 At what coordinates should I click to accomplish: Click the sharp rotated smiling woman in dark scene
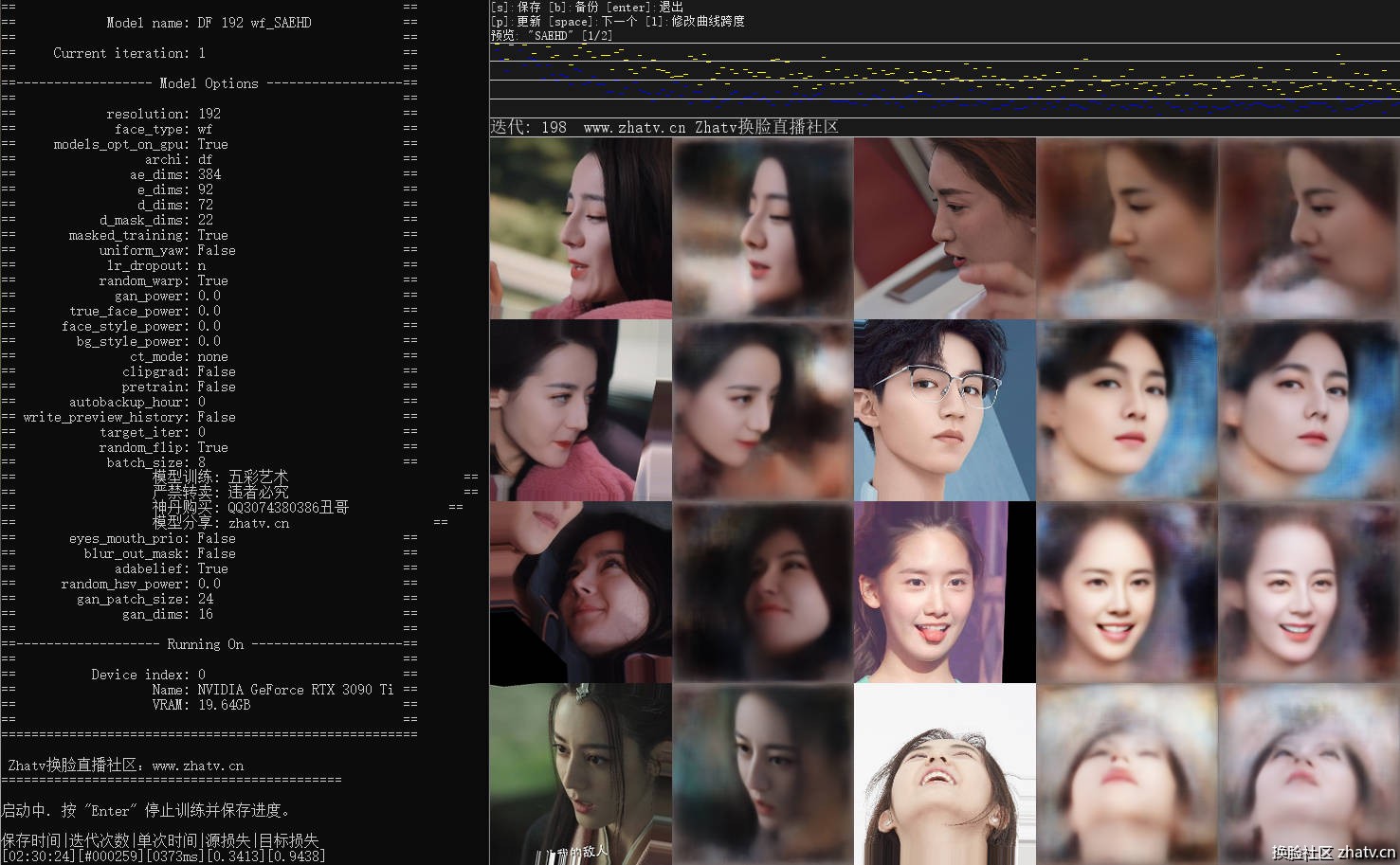click(580, 592)
